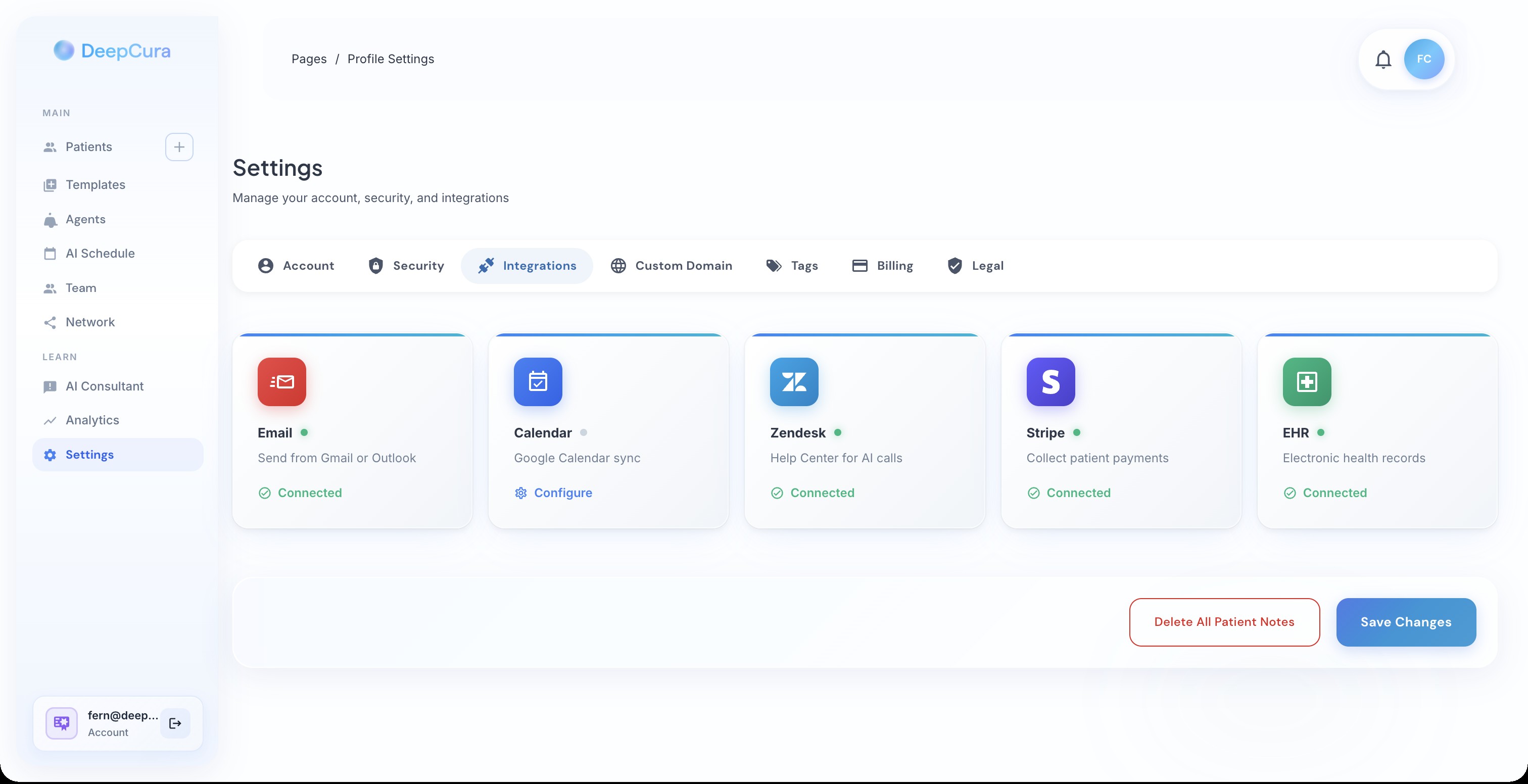Click the Calendar gray status dot

coord(584,433)
